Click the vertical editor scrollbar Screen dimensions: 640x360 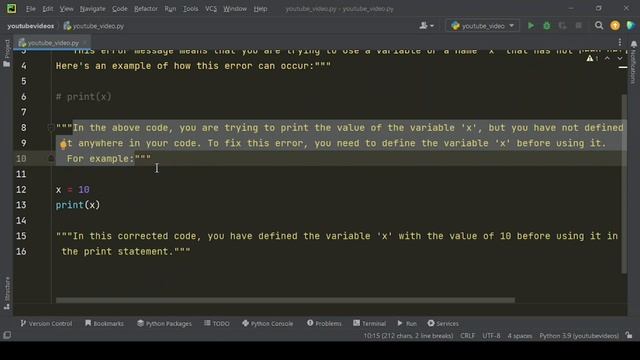tap(624, 184)
